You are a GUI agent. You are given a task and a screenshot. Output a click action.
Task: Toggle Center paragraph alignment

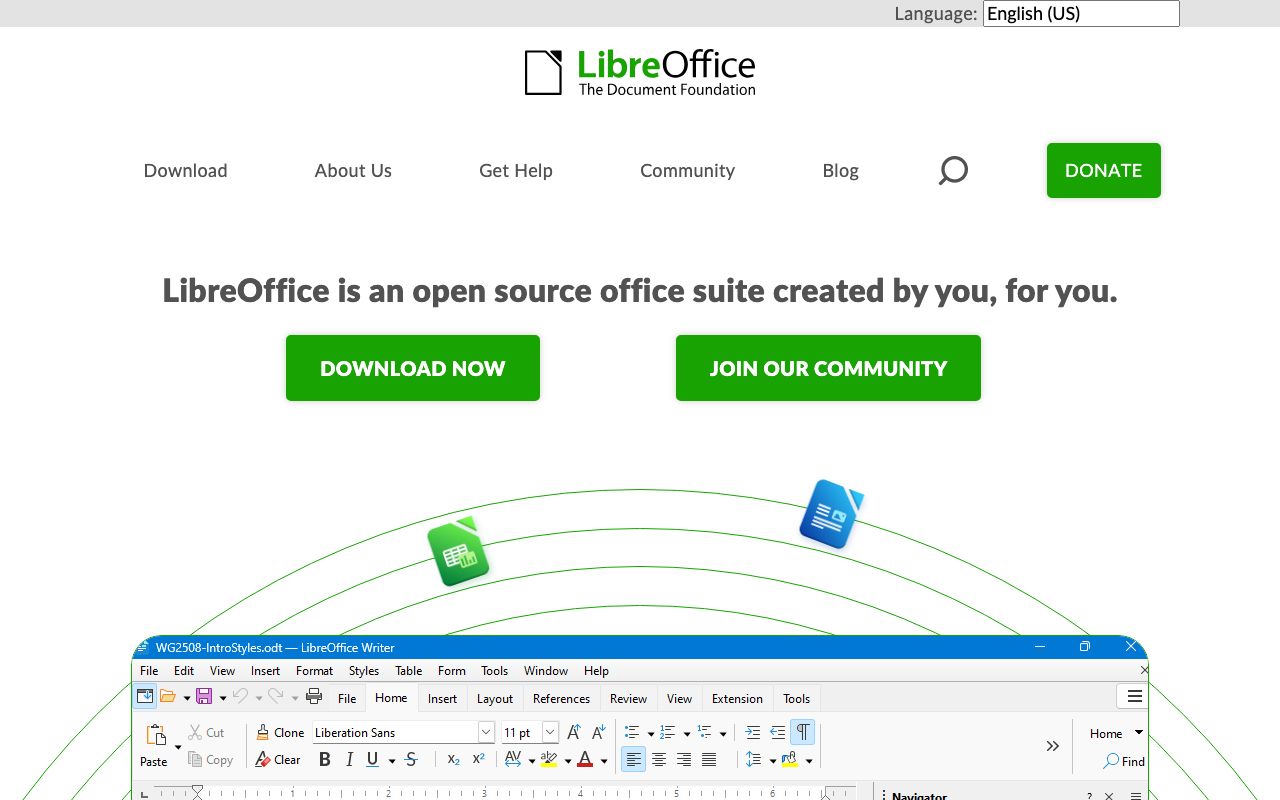(659, 760)
